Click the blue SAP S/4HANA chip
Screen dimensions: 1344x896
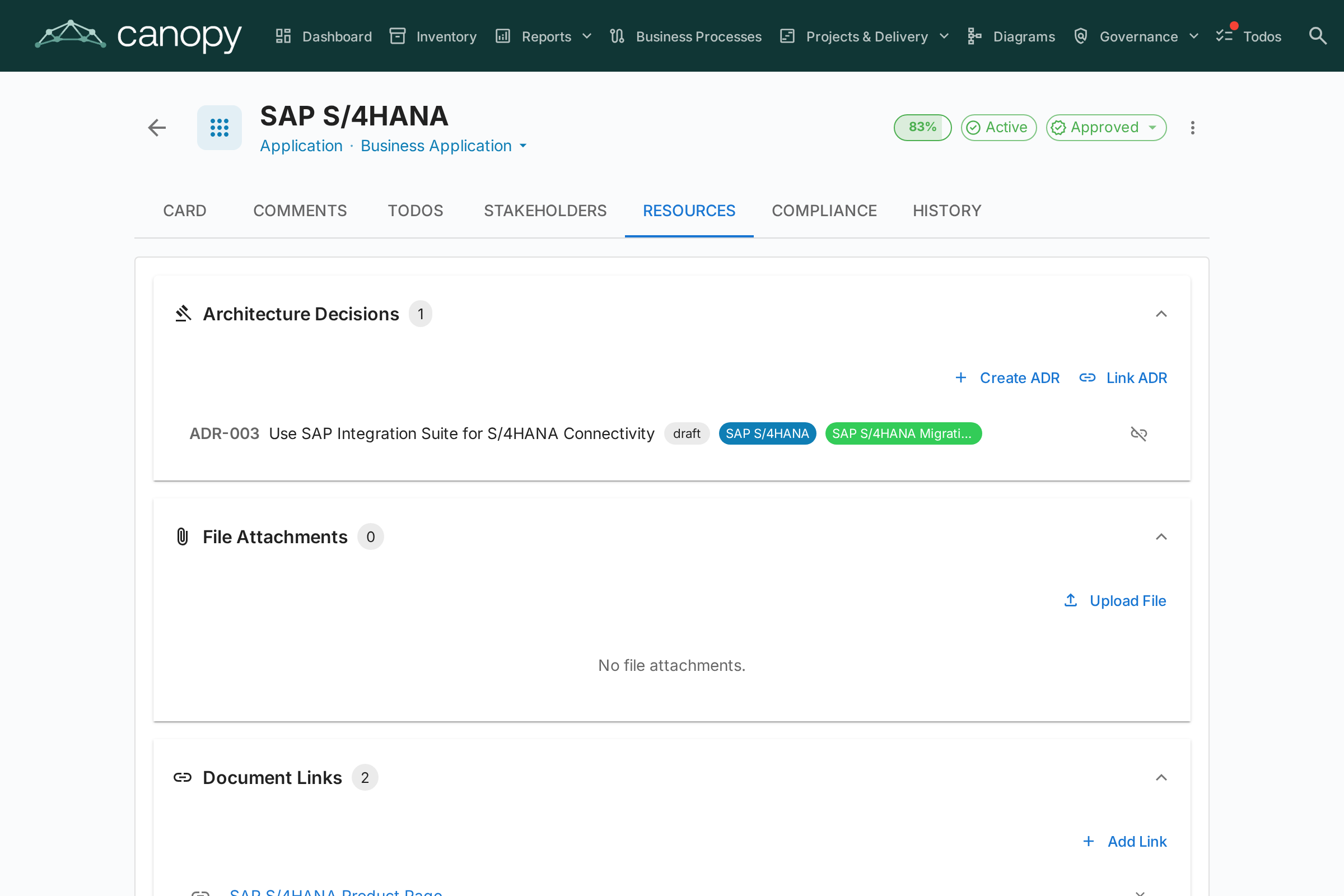click(x=767, y=433)
